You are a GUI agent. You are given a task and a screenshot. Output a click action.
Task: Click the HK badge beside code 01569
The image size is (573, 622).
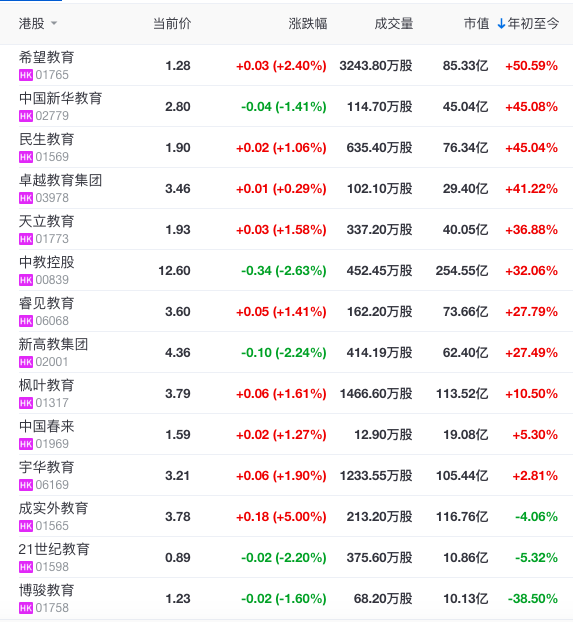(26, 157)
